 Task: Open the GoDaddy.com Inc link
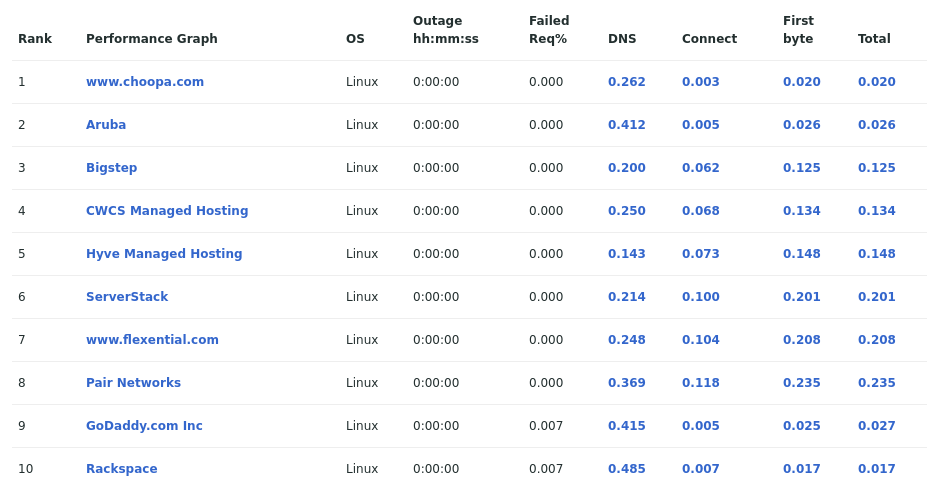coord(144,426)
